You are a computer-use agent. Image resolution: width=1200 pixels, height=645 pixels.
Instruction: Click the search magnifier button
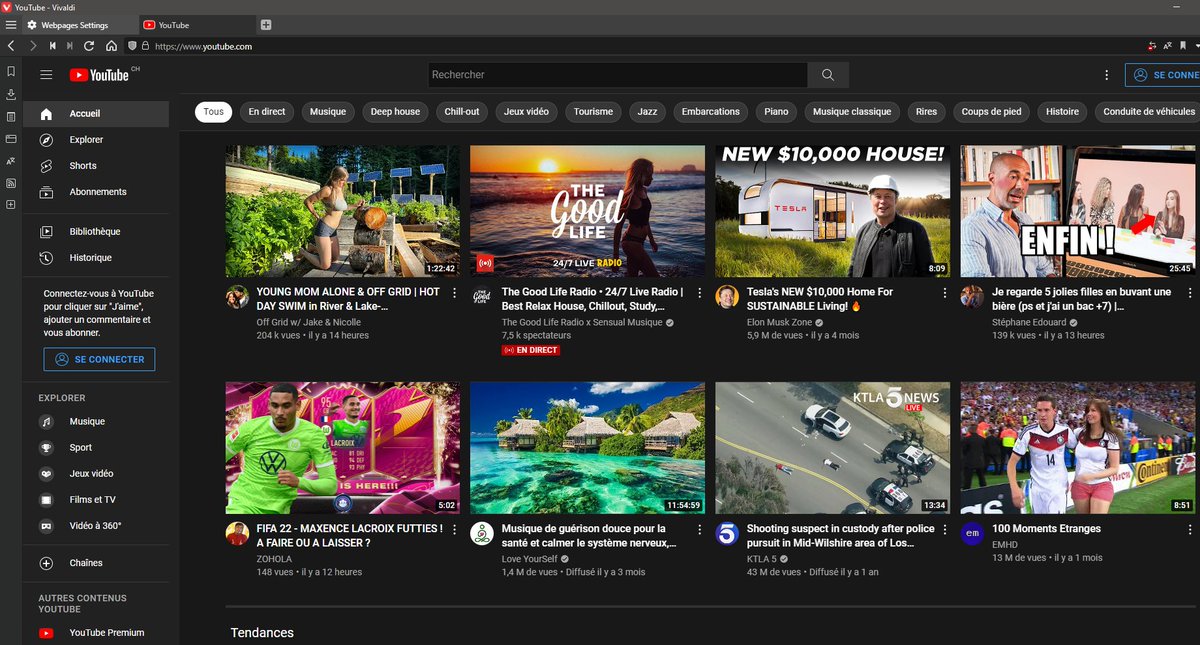tap(828, 75)
